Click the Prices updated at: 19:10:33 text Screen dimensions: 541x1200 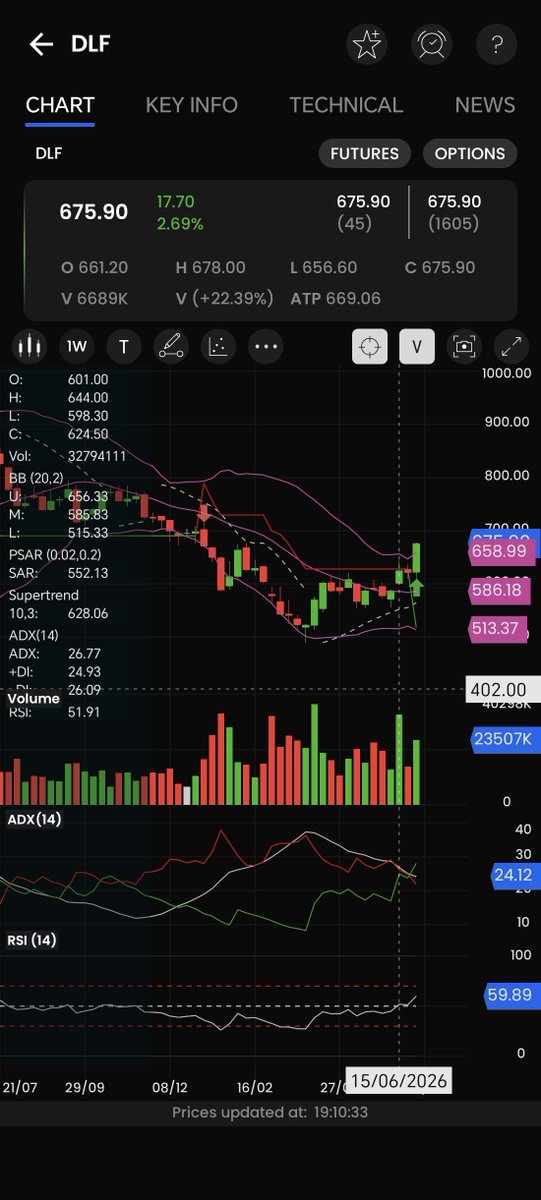pyautogui.click(x=271, y=1112)
